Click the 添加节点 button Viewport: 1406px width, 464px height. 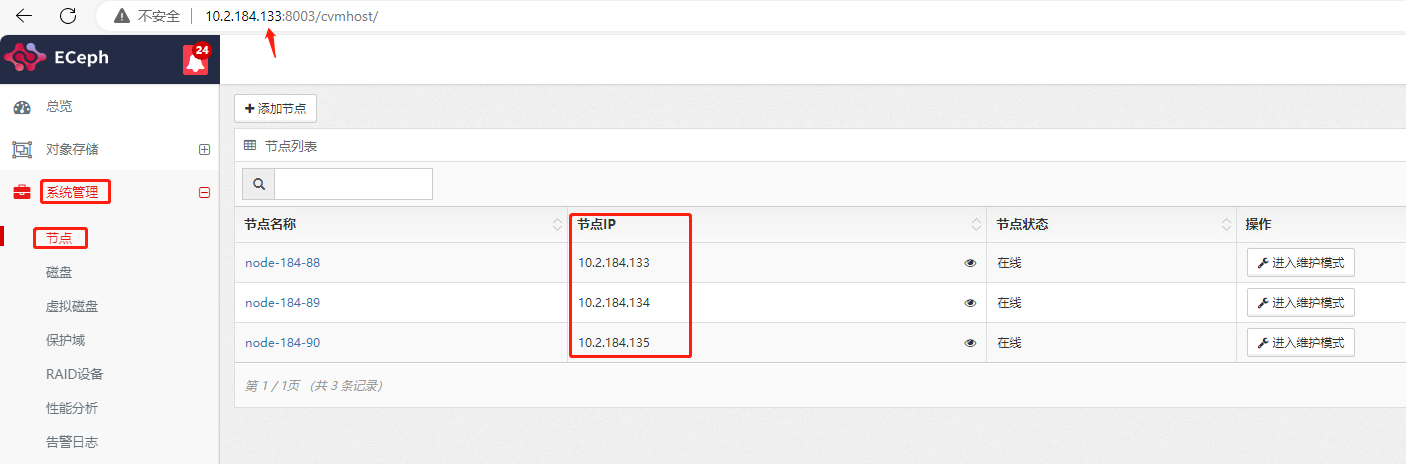[x=275, y=108]
